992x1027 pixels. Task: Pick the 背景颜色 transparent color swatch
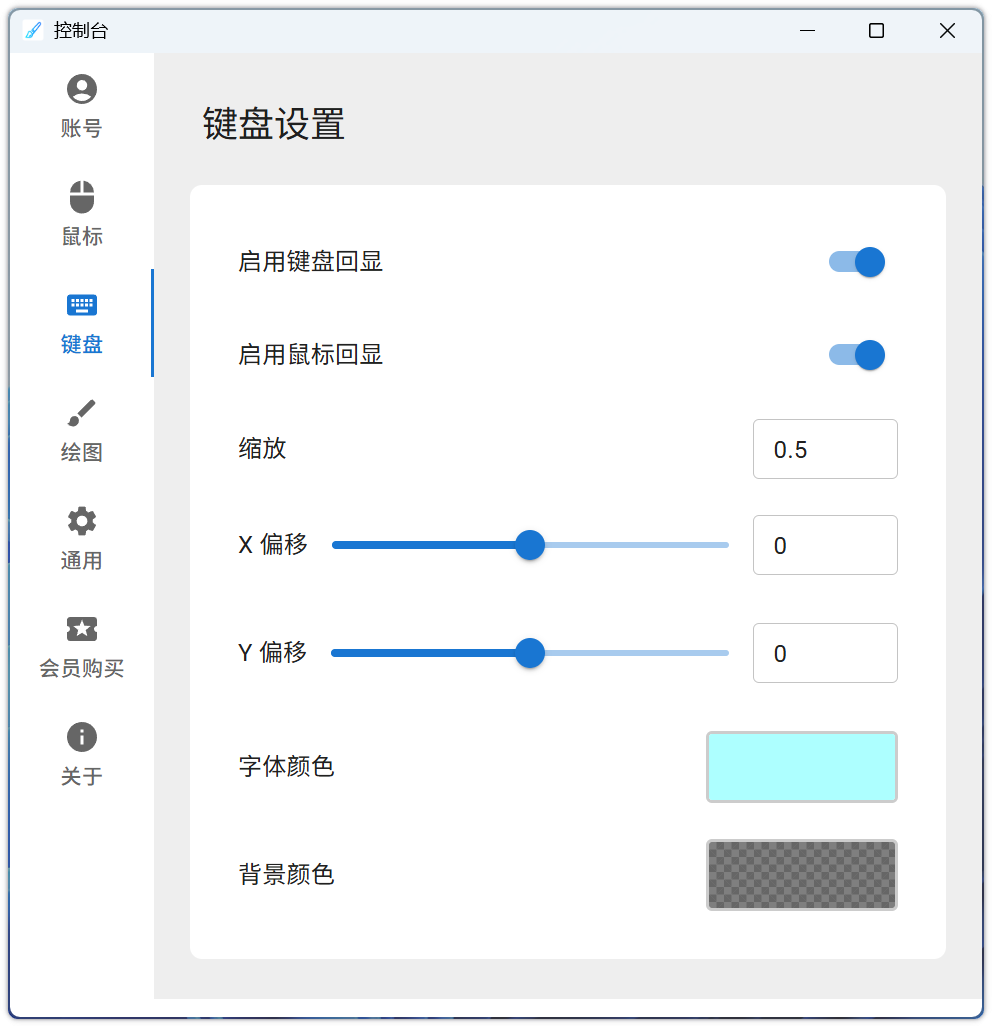(x=802, y=875)
